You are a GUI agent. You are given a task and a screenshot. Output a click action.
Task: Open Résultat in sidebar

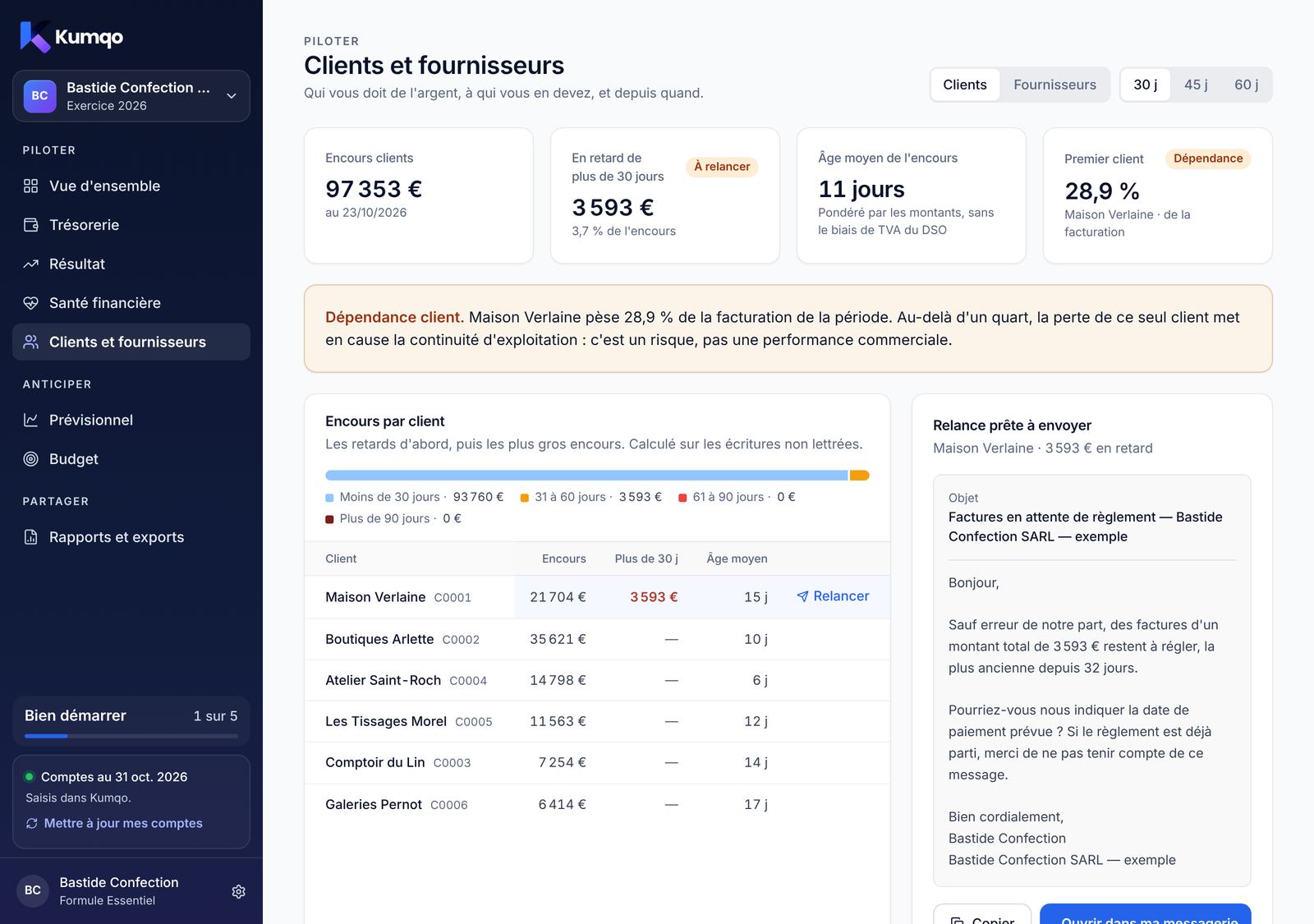coord(131,264)
